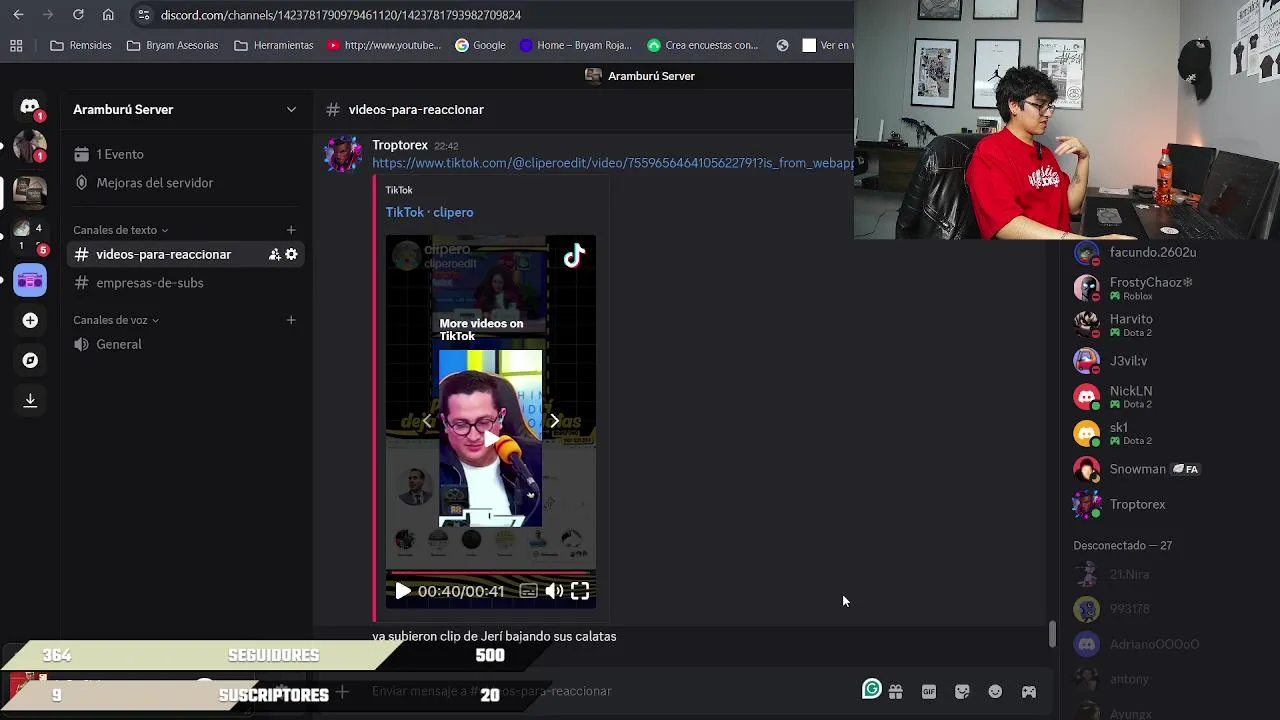Viewport: 1280px width, 720px height.
Task: Click the video progress bar
Action: (x=490, y=573)
